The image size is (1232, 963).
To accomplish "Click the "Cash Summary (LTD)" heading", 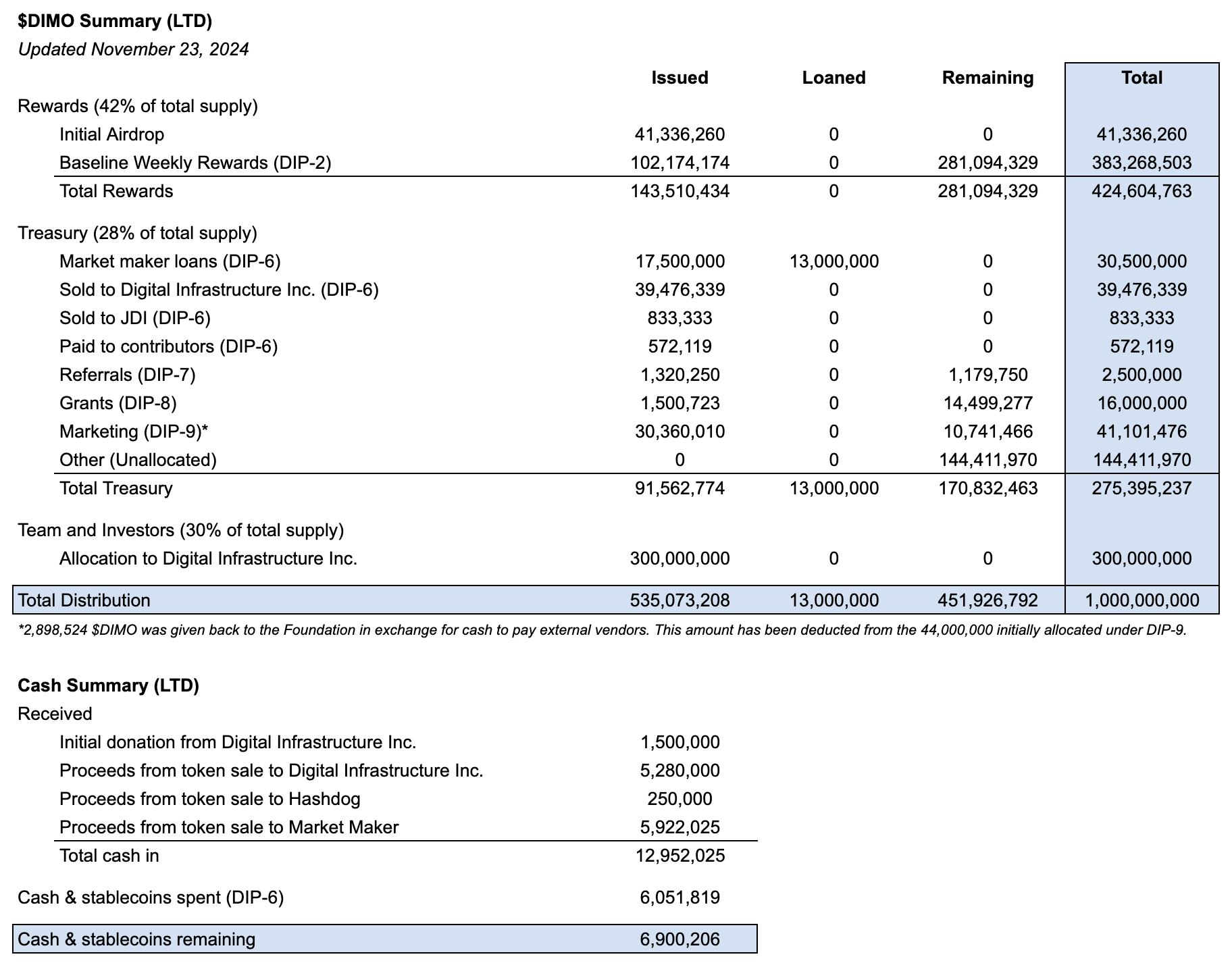I will click(108, 685).
